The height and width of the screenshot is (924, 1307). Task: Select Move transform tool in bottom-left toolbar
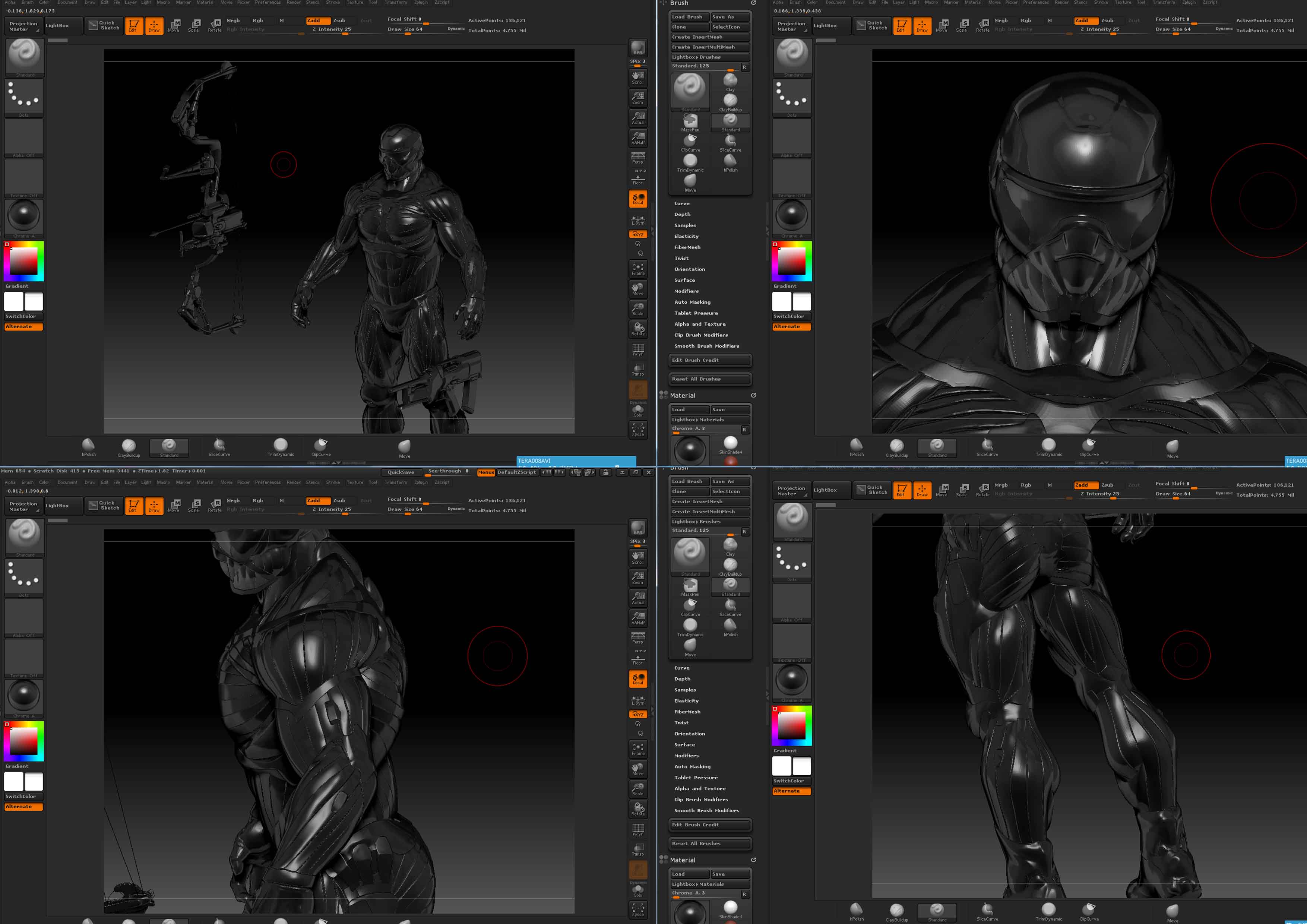[174, 506]
